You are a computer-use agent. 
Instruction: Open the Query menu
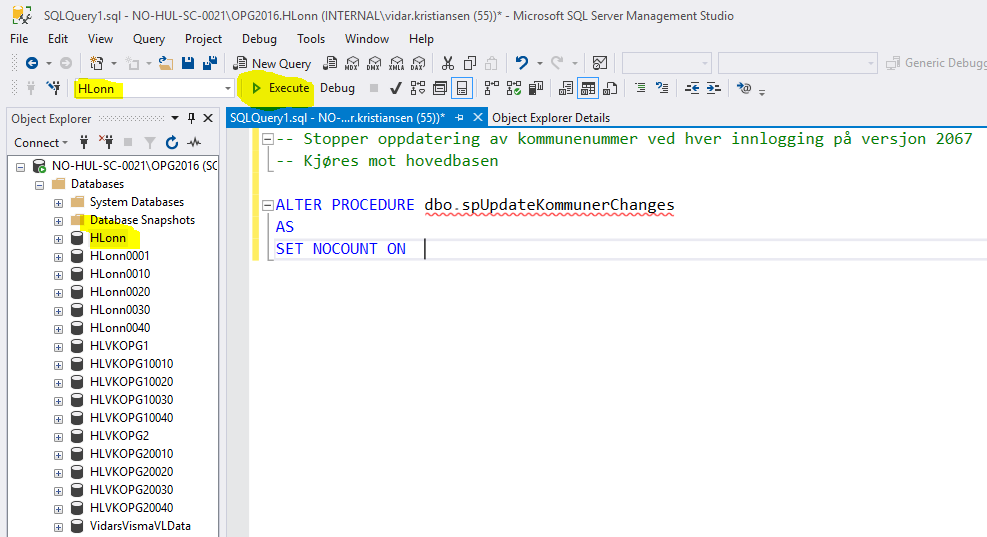pos(149,39)
